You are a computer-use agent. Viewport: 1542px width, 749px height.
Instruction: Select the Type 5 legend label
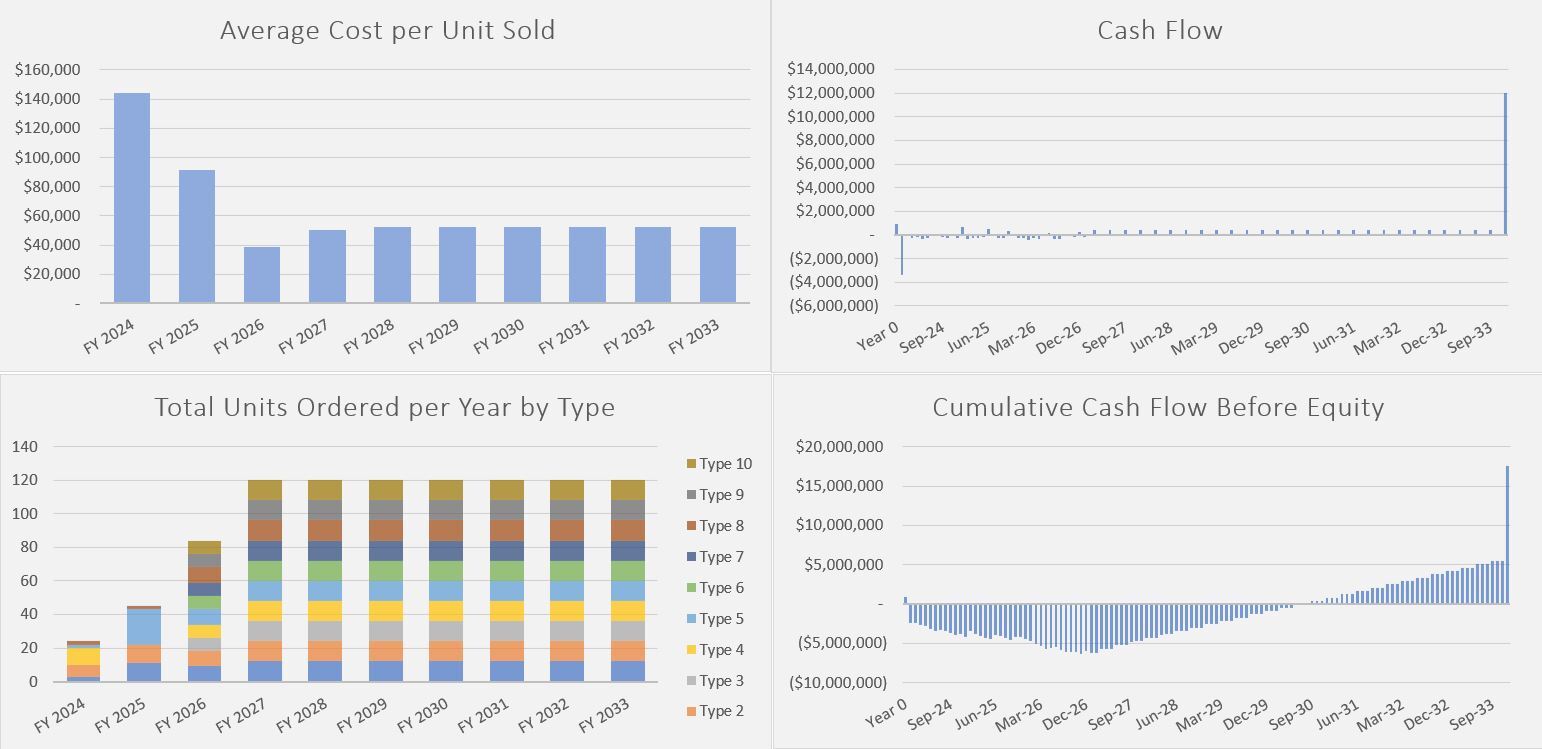pos(721,619)
